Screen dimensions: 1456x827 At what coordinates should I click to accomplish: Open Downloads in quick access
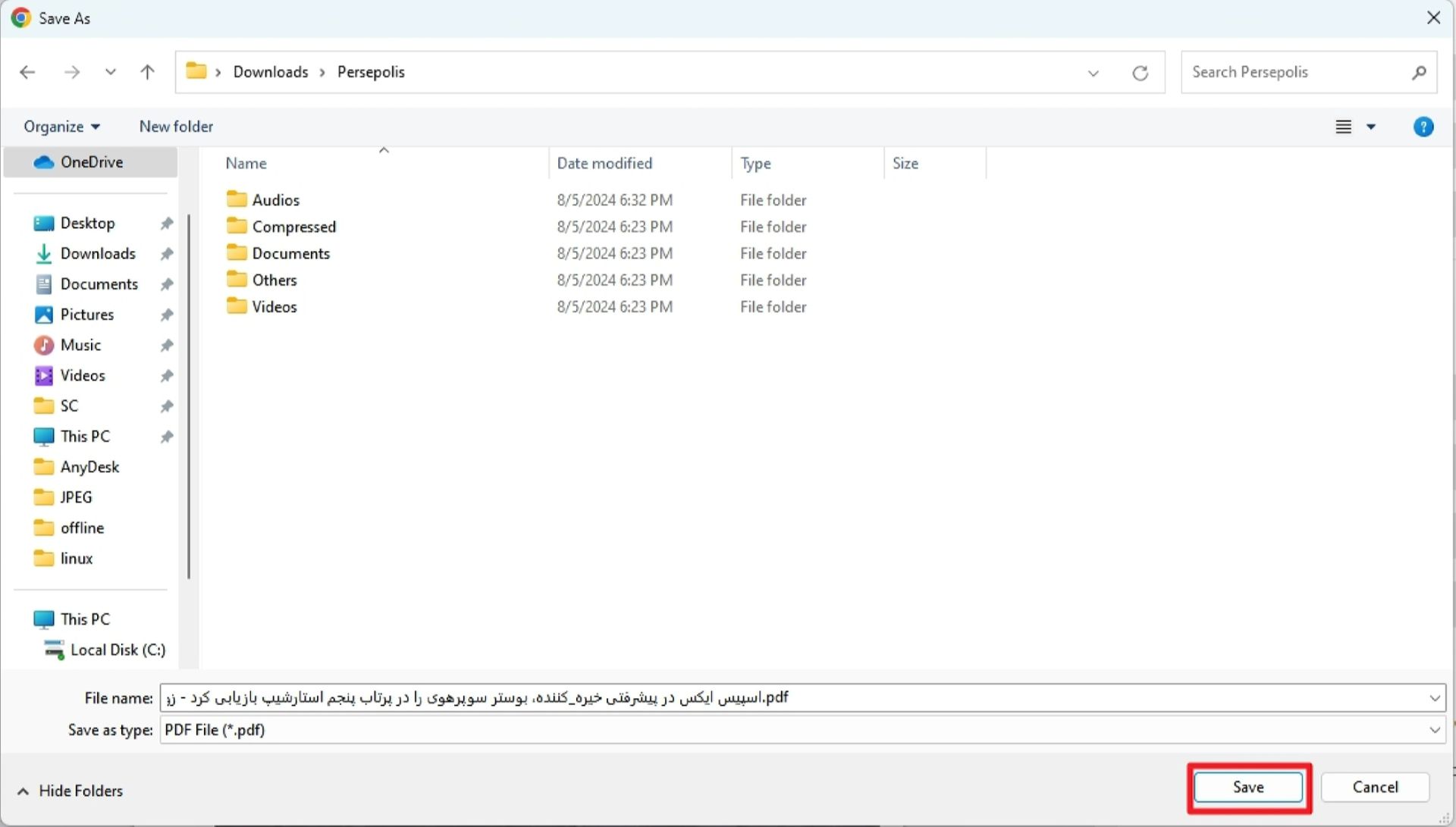tap(98, 253)
